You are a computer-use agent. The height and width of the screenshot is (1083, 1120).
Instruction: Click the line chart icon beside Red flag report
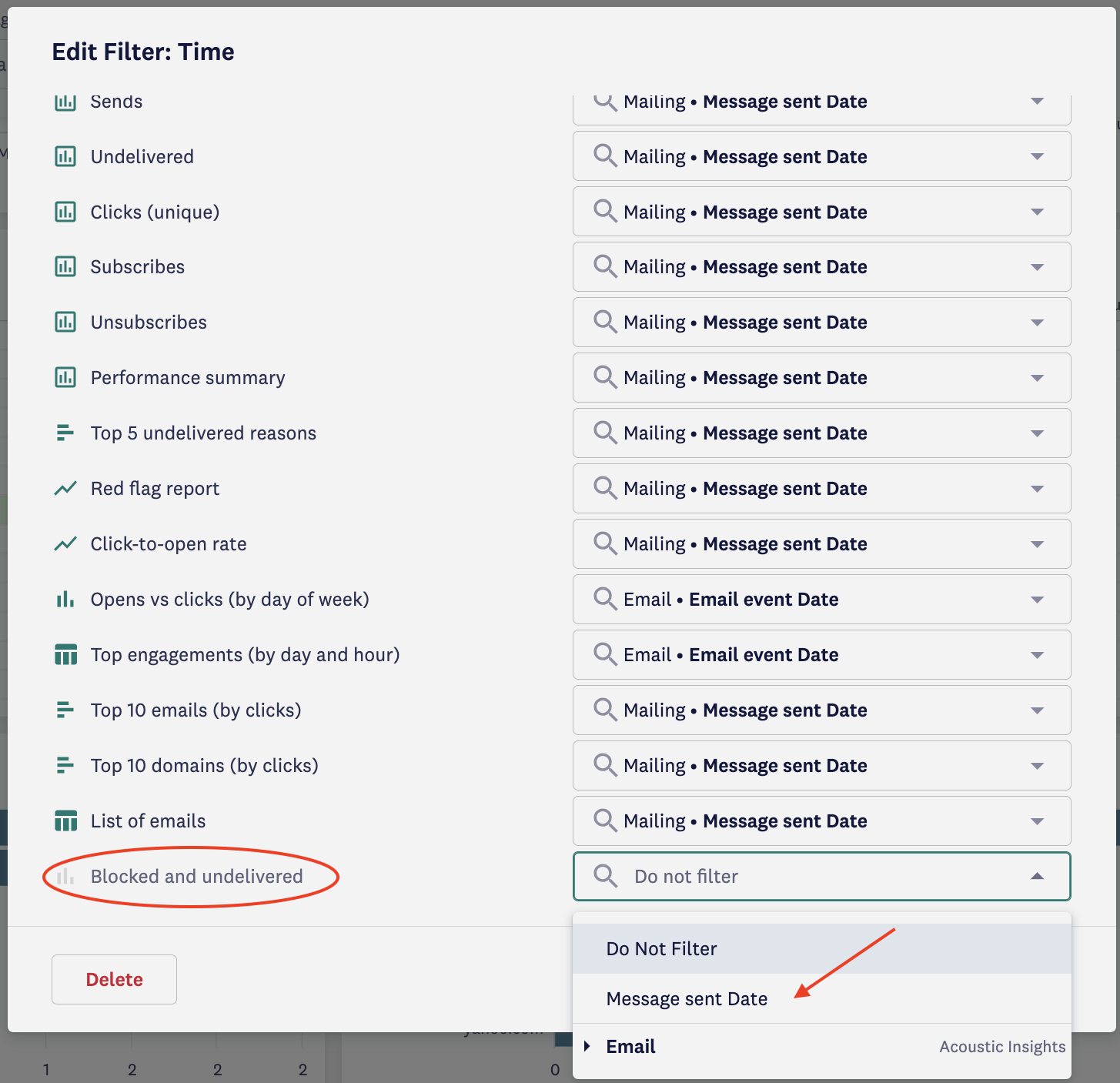click(65, 489)
